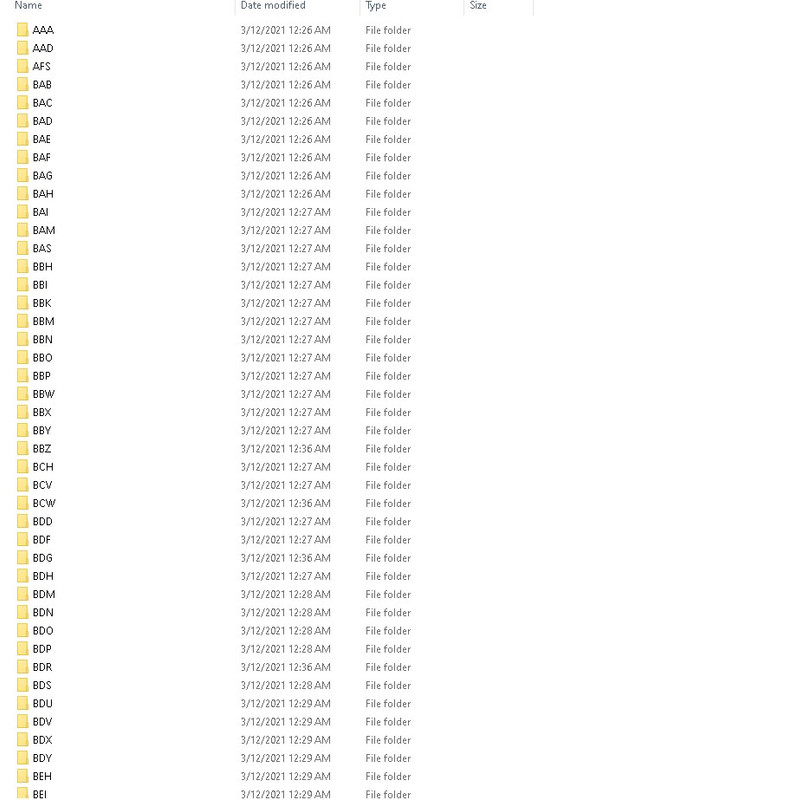
Task: Click the BEH folder icon
Action: [22, 776]
